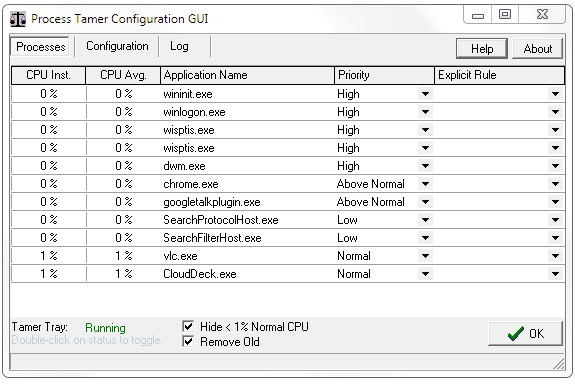The height and width of the screenshot is (385, 575).
Task: Expand Explicit Rule dropdown for googletalkplugin.exe
Action: [x=556, y=202]
